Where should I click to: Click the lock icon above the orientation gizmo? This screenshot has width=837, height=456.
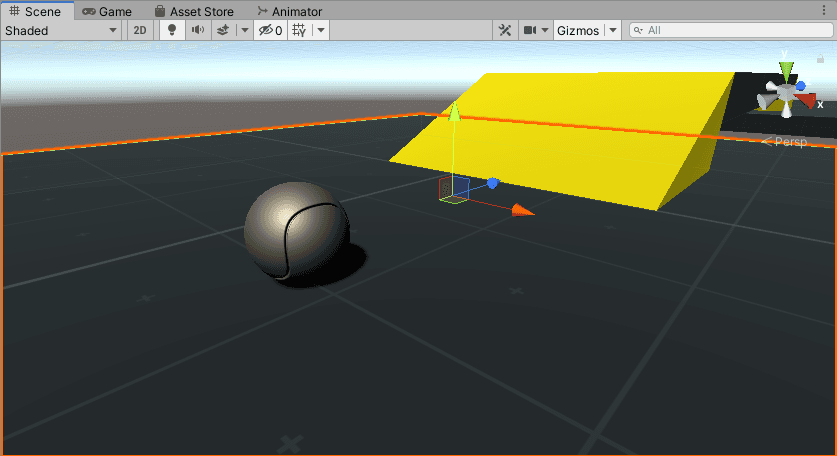(x=821, y=60)
